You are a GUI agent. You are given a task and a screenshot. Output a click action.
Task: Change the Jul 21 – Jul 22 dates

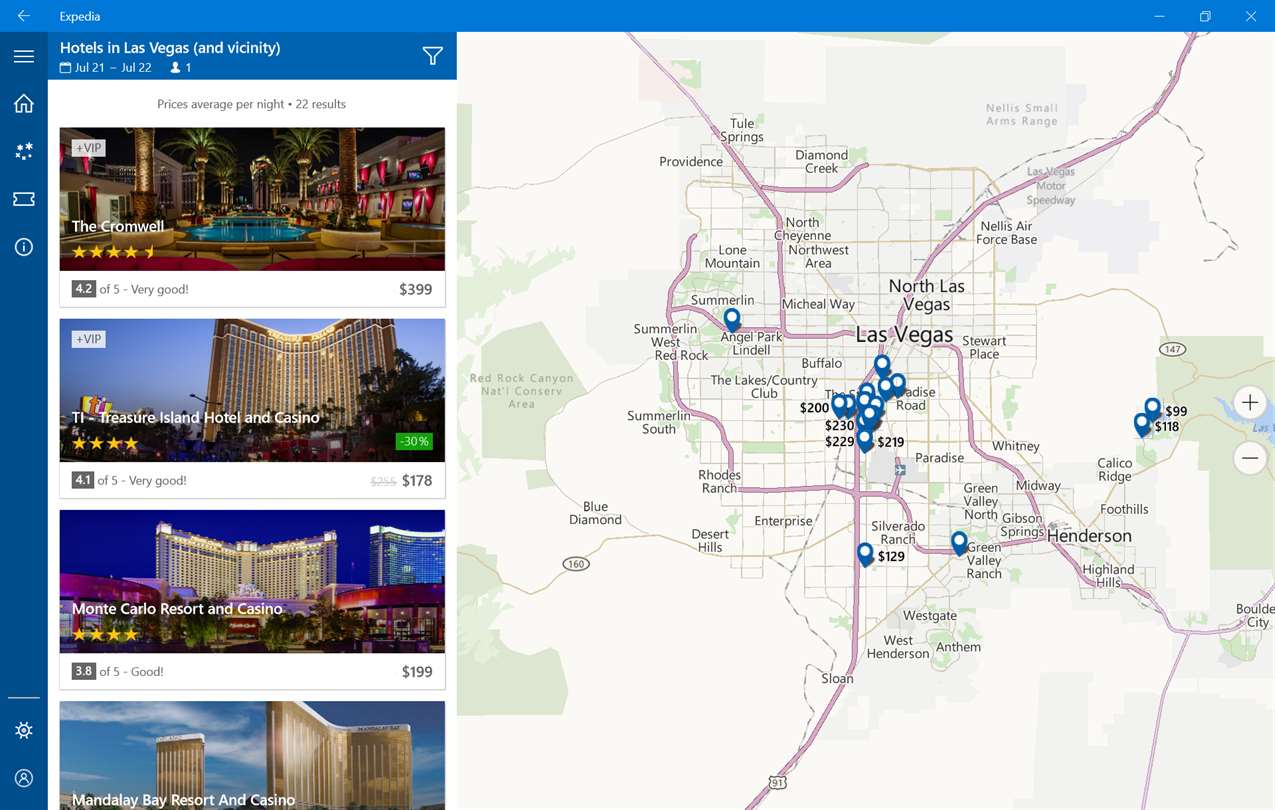tap(106, 68)
